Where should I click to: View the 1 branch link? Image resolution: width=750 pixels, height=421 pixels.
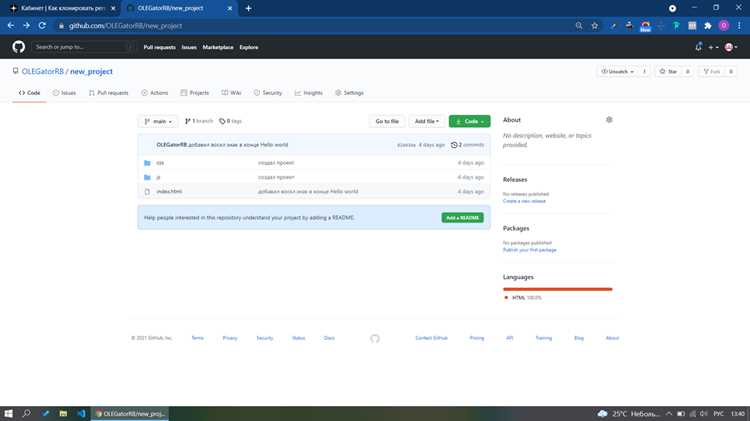point(199,121)
